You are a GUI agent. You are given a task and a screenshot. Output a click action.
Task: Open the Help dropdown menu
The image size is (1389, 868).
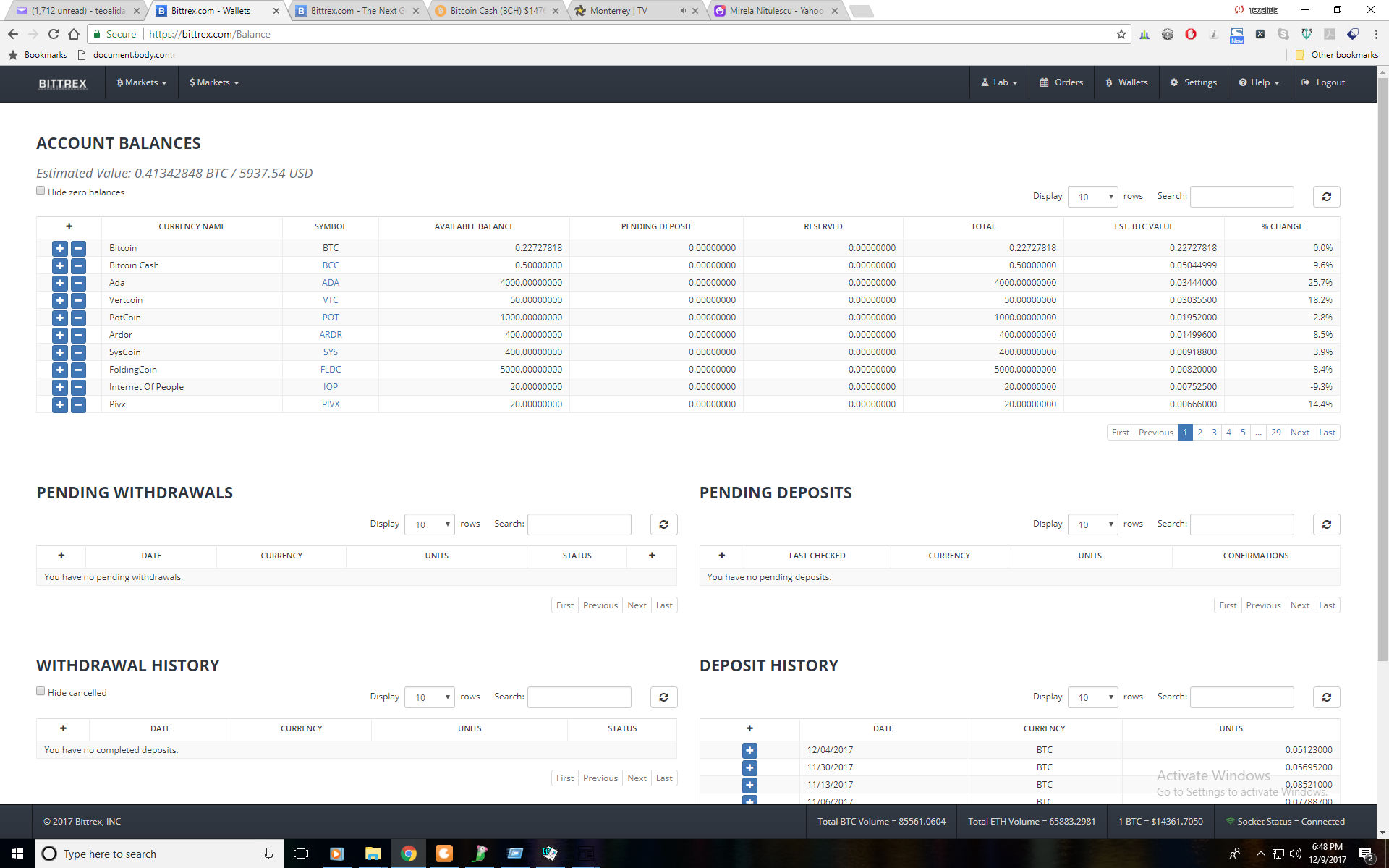click(x=1259, y=82)
